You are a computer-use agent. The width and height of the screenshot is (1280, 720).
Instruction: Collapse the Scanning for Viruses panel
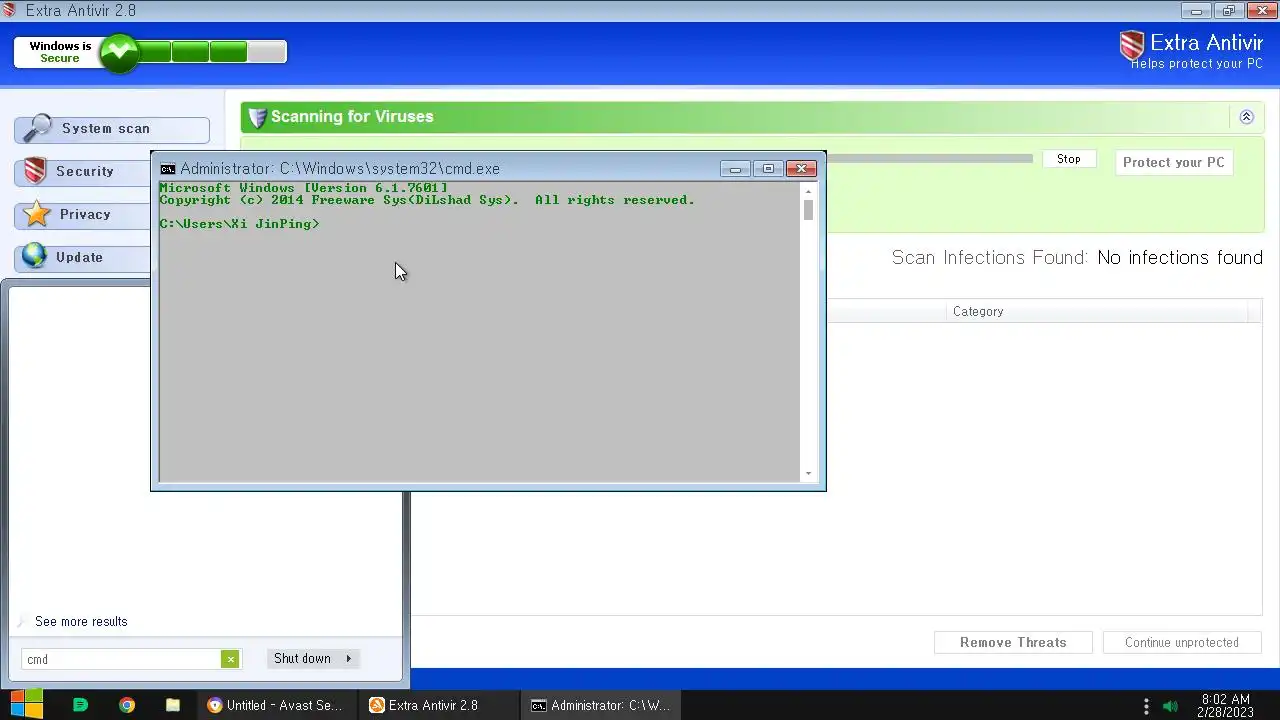tap(1246, 117)
